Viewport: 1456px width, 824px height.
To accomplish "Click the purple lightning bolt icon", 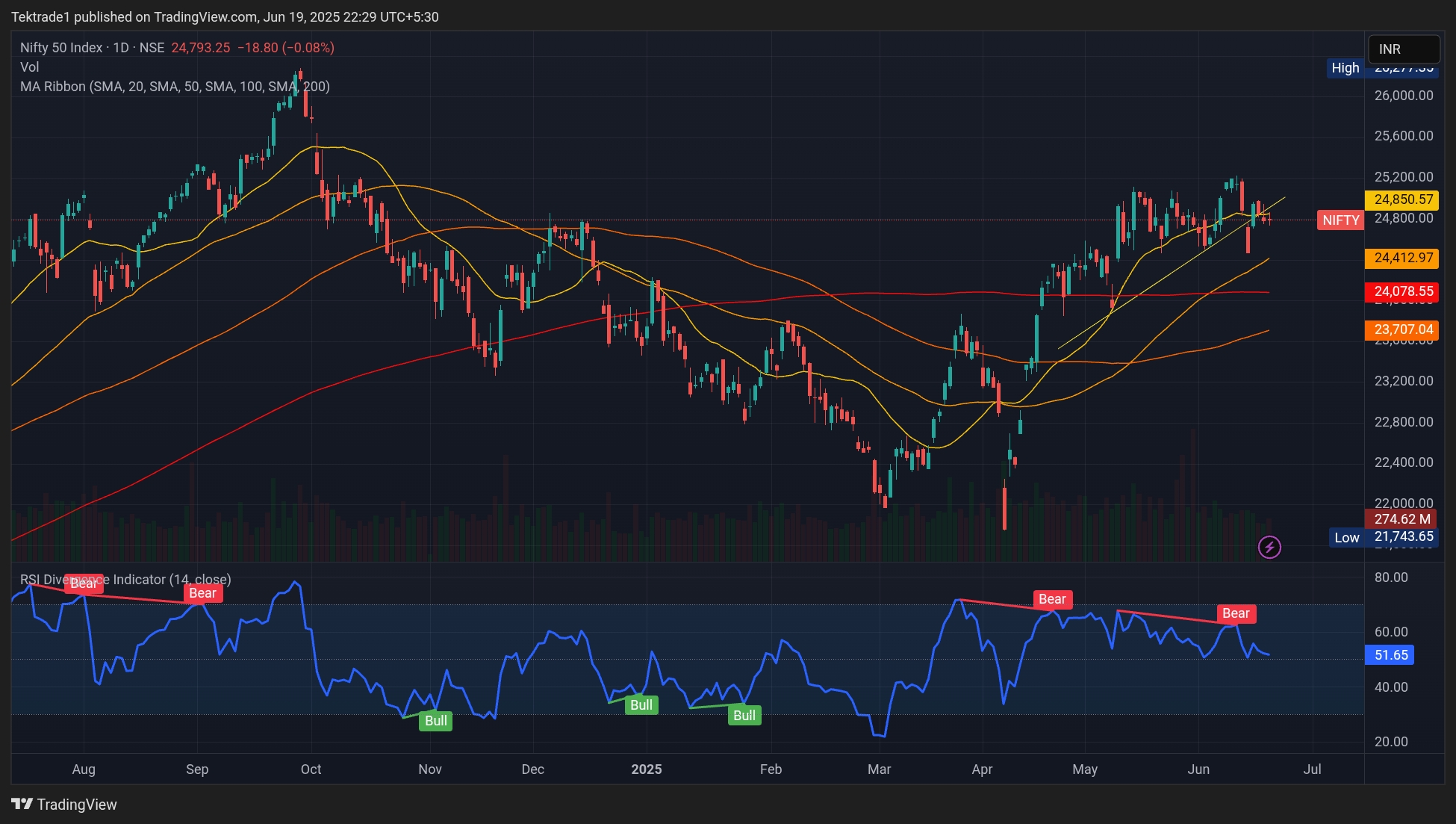I will point(1269,548).
